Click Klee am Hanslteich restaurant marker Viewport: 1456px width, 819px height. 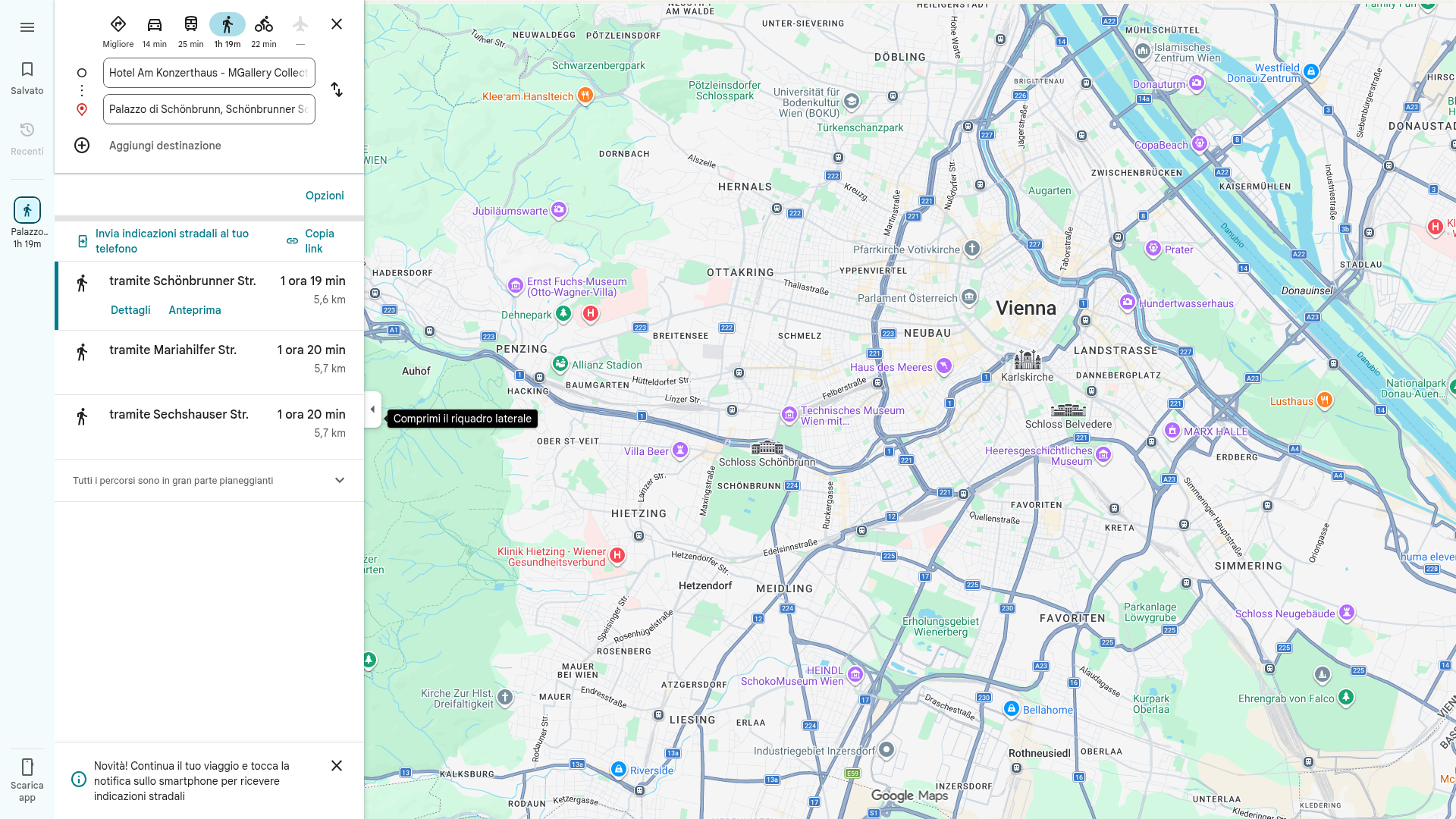click(x=585, y=96)
